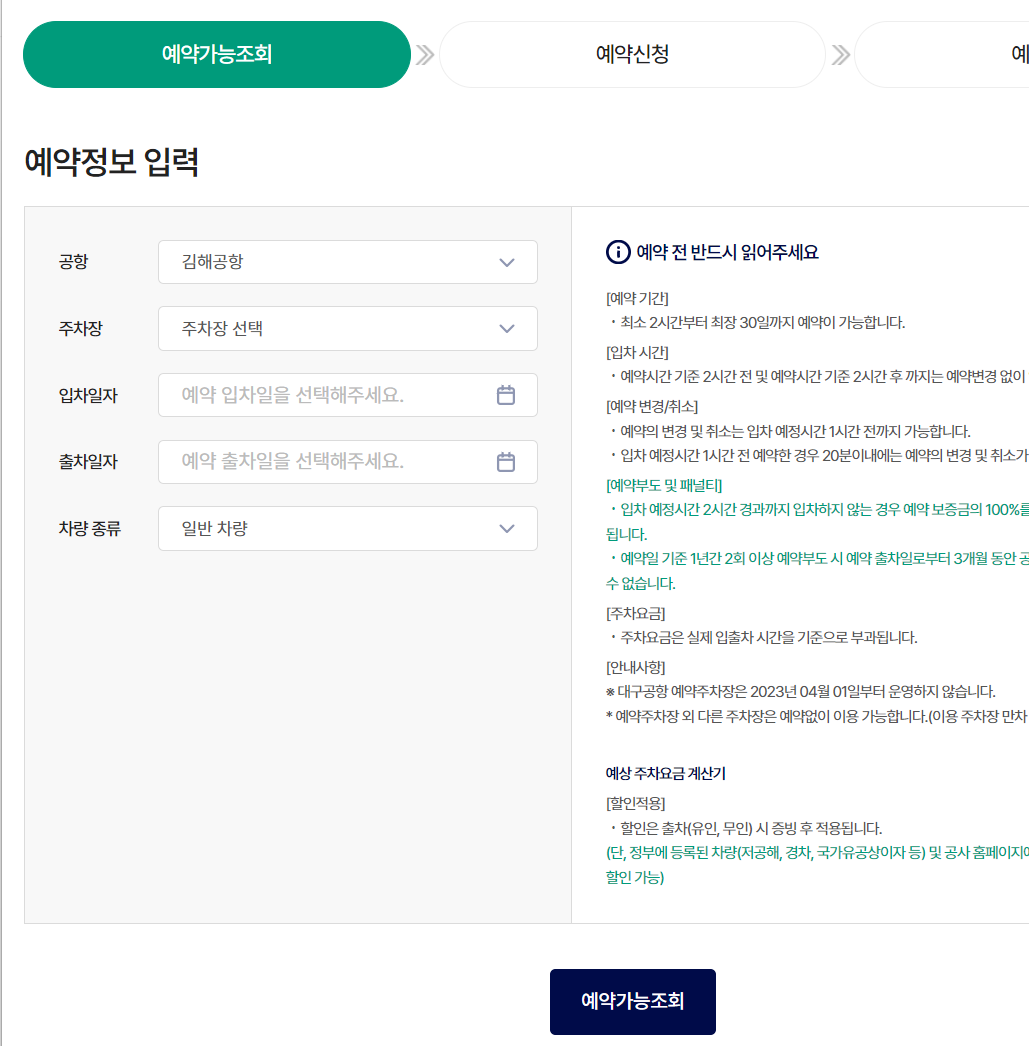Click the 주차장 field label

[81, 328]
